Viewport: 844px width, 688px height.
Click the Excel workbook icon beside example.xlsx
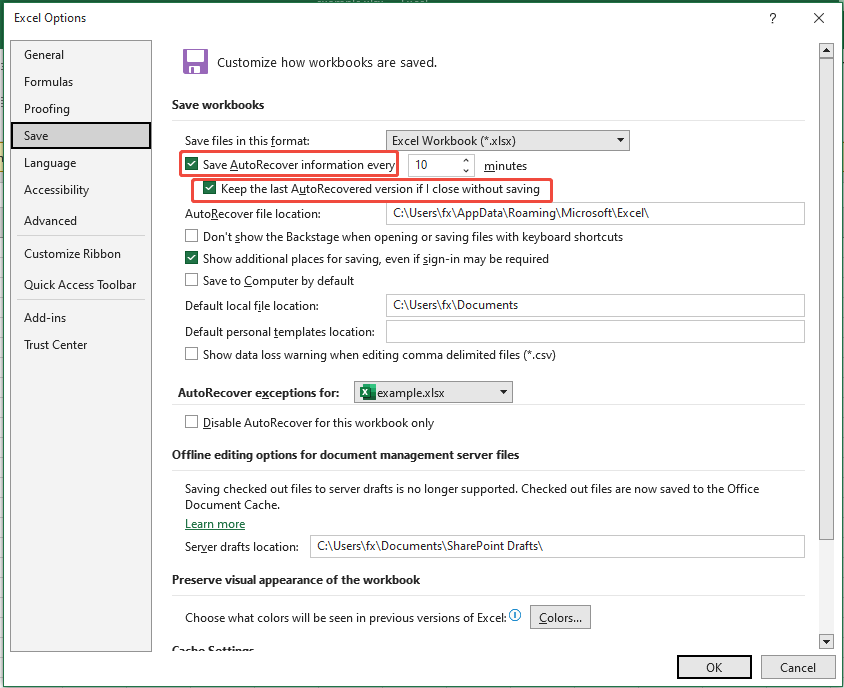point(367,392)
